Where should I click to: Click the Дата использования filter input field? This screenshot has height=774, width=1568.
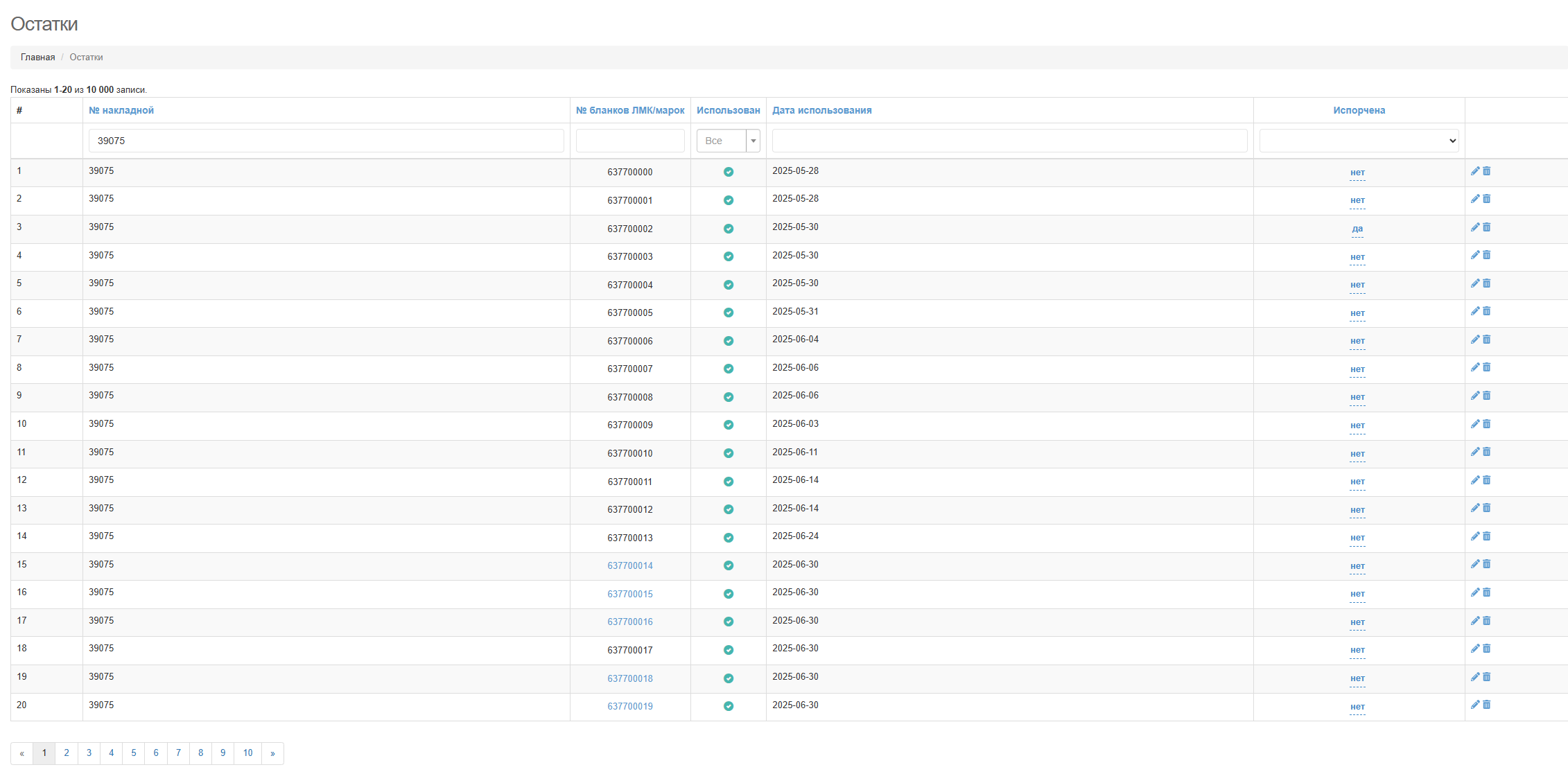pyautogui.click(x=1009, y=141)
